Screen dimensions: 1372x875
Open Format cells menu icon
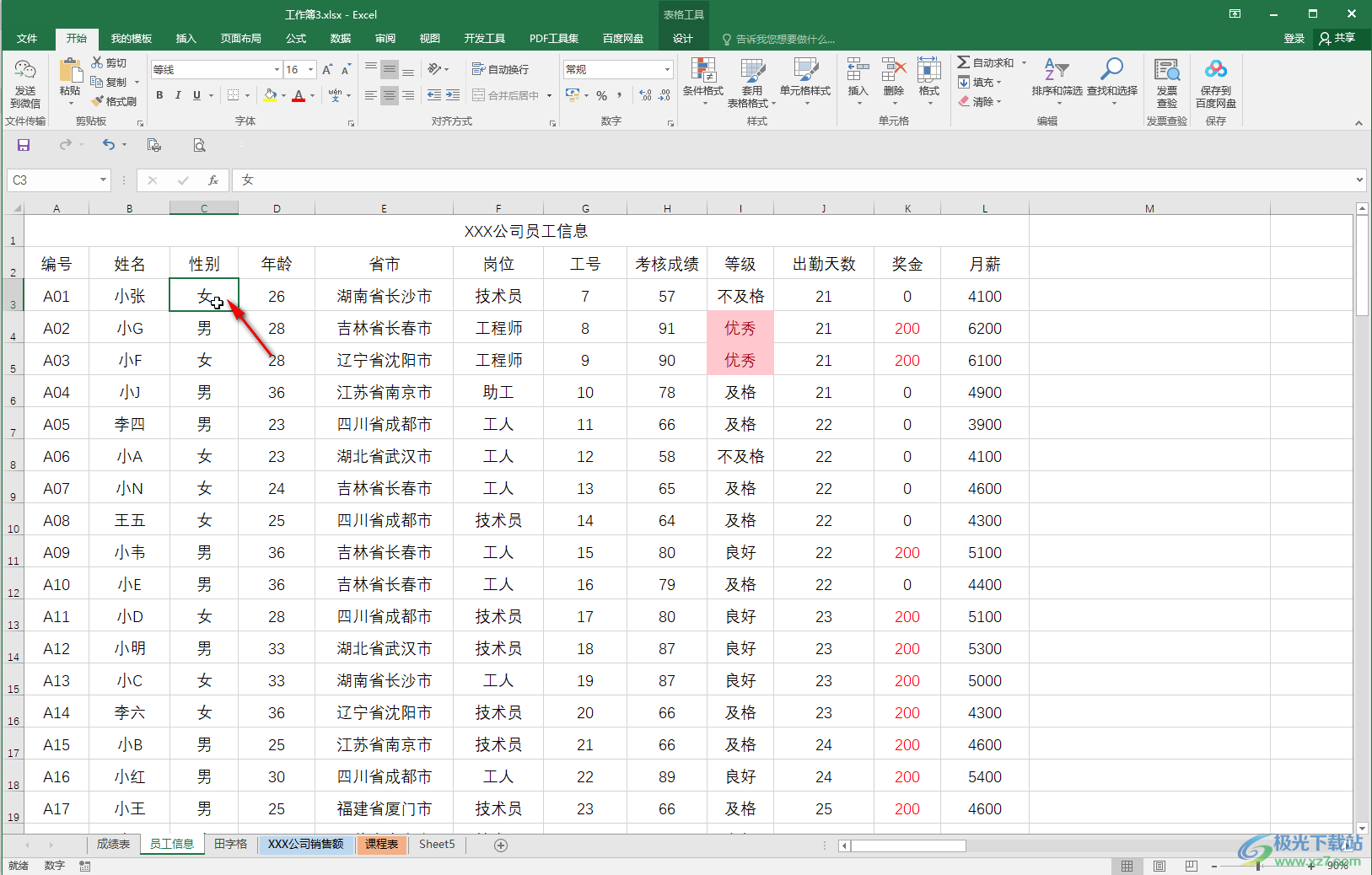pyautogui.click(x=929, y=70)
